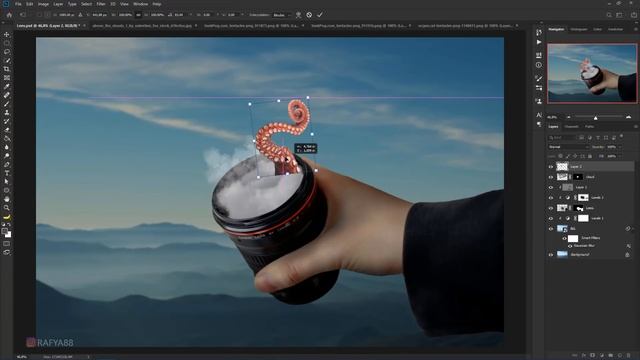Open the workspace switcher dropdown
This screenshot has width=640, height=360.
[x=620, y=15]
